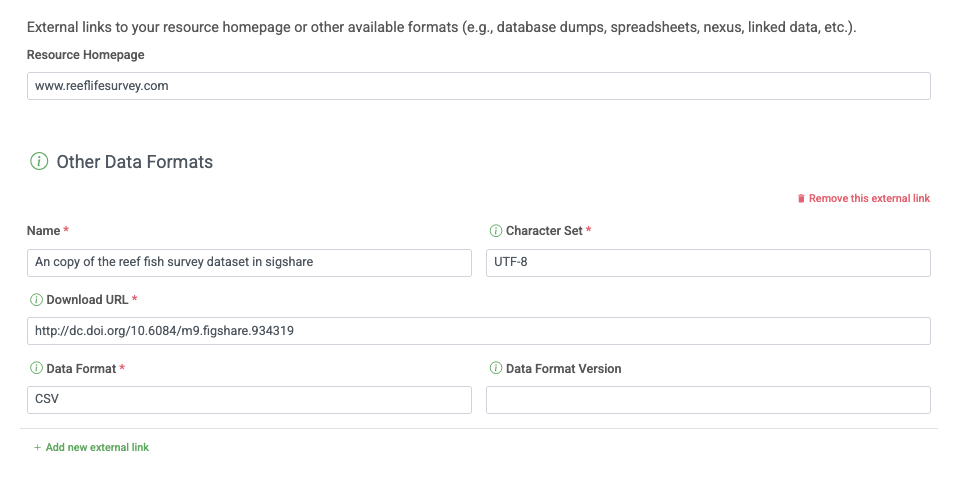Add new external link

97,448
